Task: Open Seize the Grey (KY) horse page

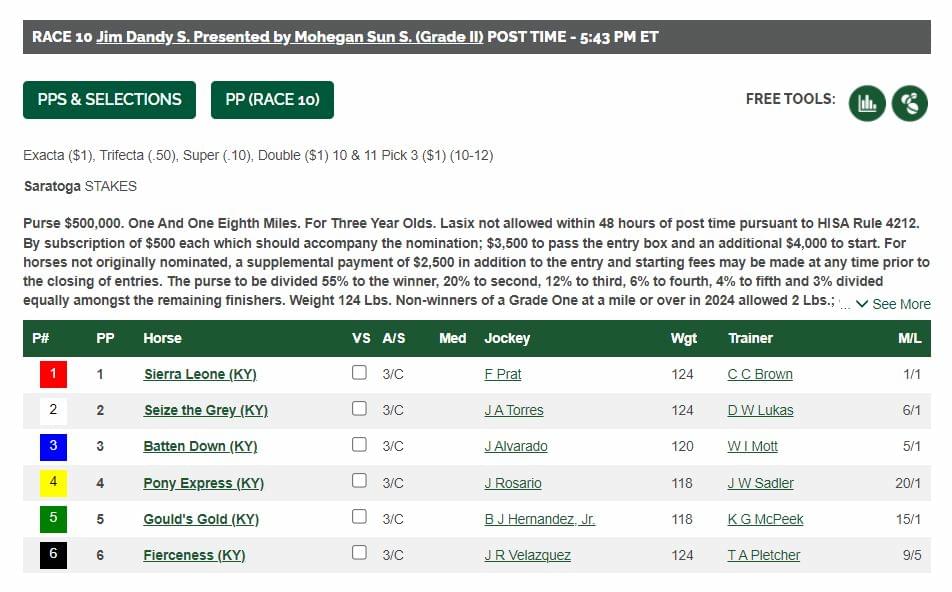Action: (x=206, y=410)
